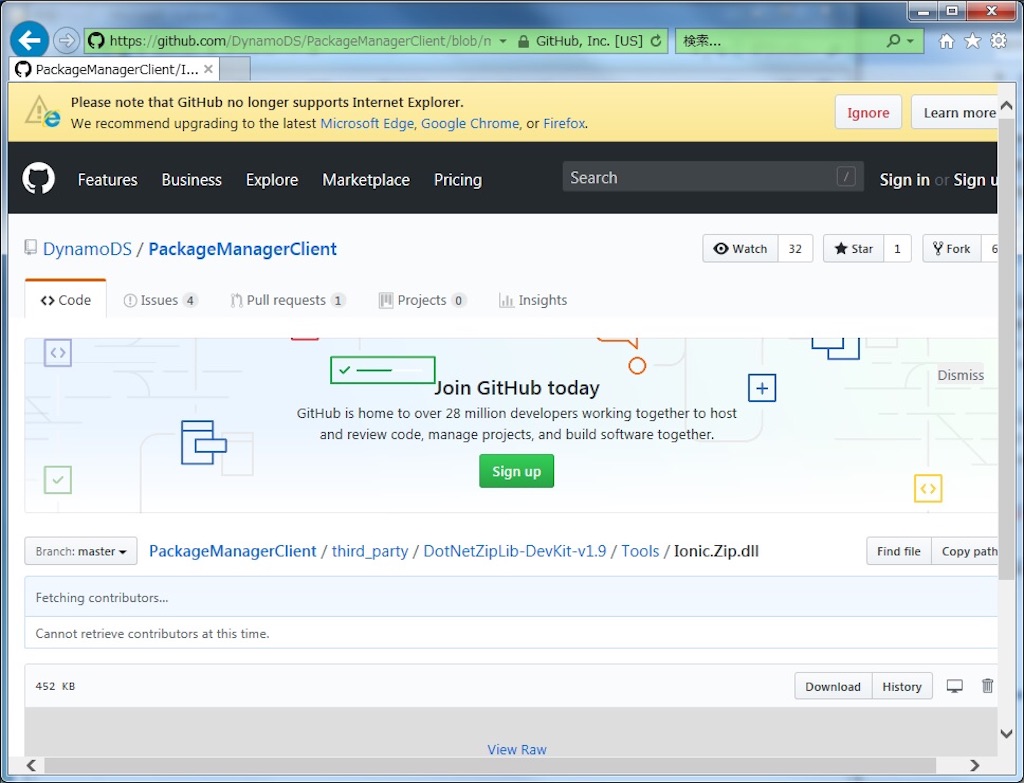Viewport: 1024px width, 783px height.
Task: Go back with the browser back arrow
Action: pyautogui.click(x=29, y=40)
